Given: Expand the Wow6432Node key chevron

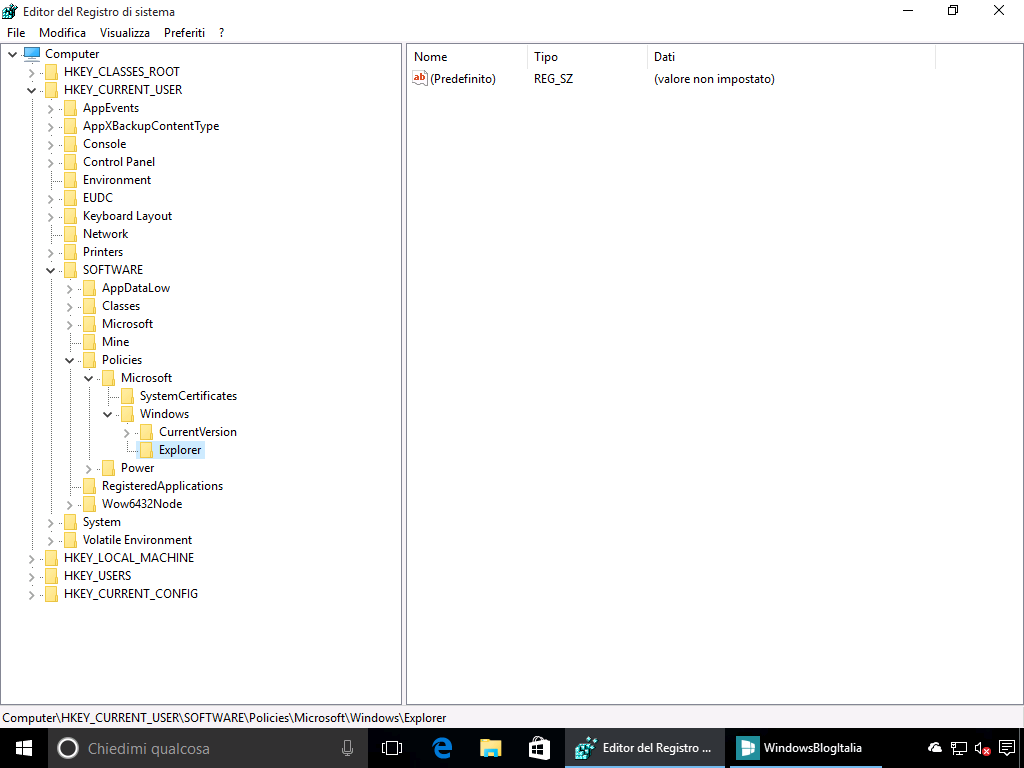Looking at the screenshot, I should click(69, 504).
